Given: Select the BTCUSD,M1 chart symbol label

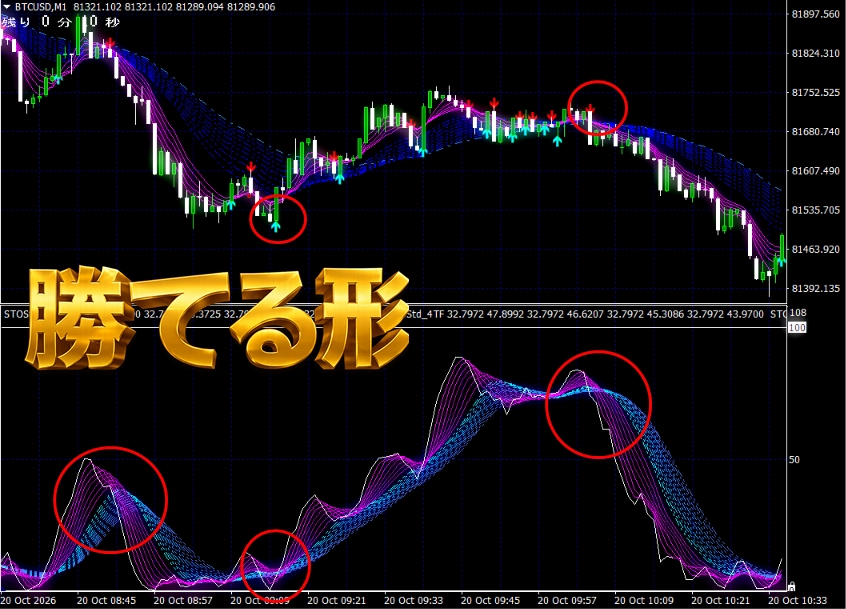Looking at the screenshot, I should tap(40, 7).
